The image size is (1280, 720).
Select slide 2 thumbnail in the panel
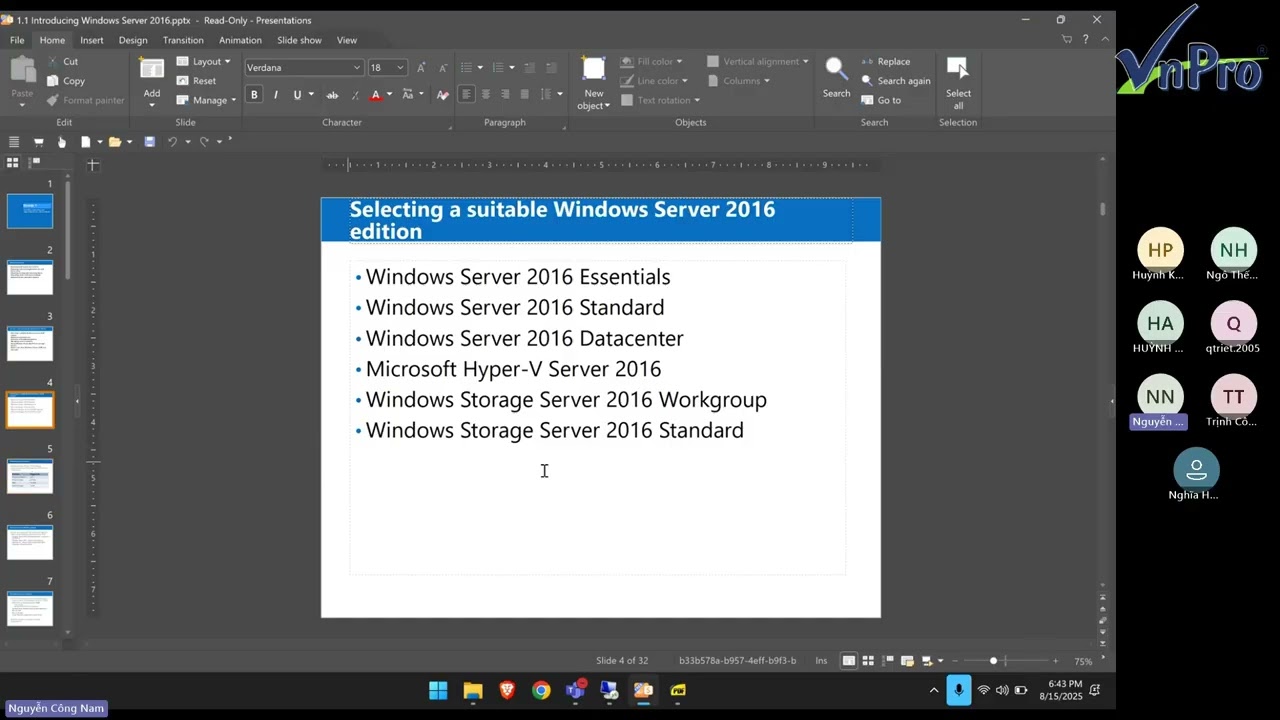[30, 277]
